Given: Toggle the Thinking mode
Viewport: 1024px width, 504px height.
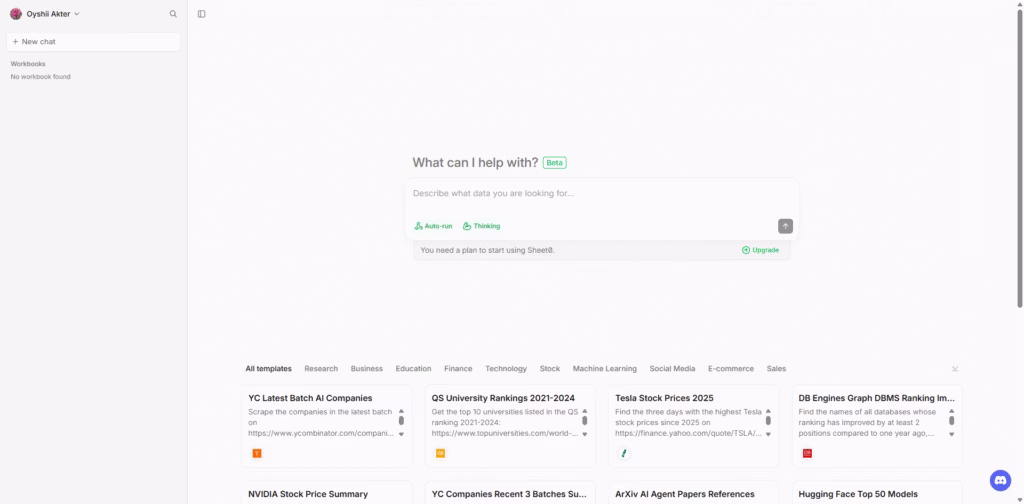Looking at the screenshot, I should pyautogui.click(x=482, y=226).
